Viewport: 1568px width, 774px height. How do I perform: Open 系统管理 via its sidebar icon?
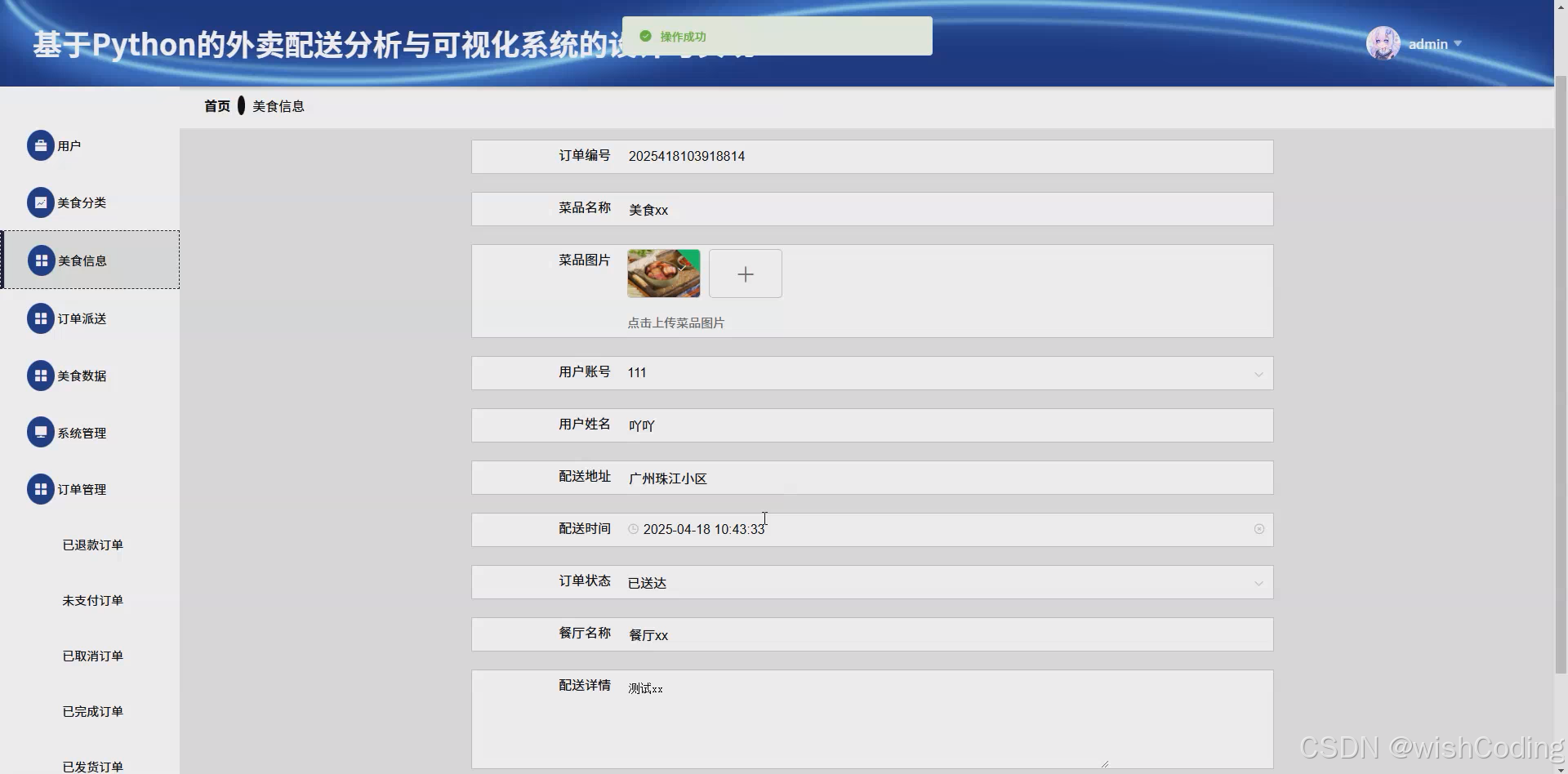[41, 432]
